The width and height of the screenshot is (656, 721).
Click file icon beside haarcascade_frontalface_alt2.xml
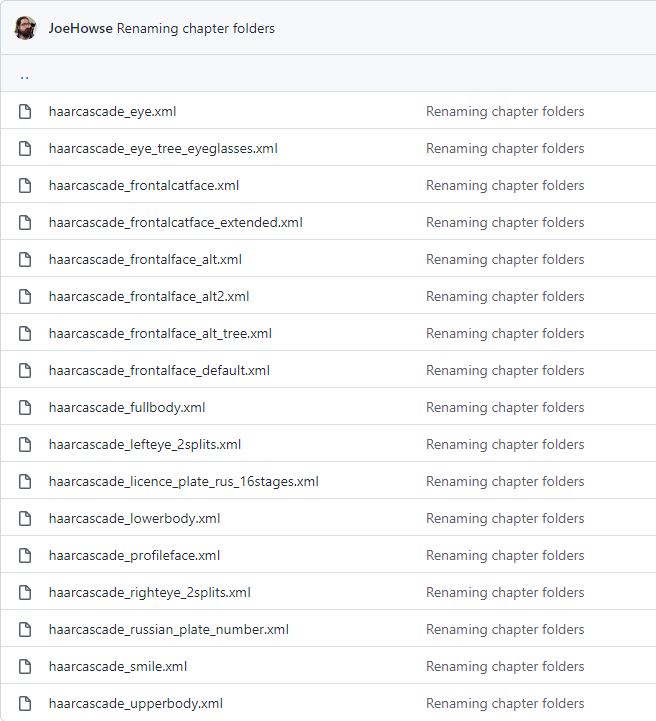25,297
